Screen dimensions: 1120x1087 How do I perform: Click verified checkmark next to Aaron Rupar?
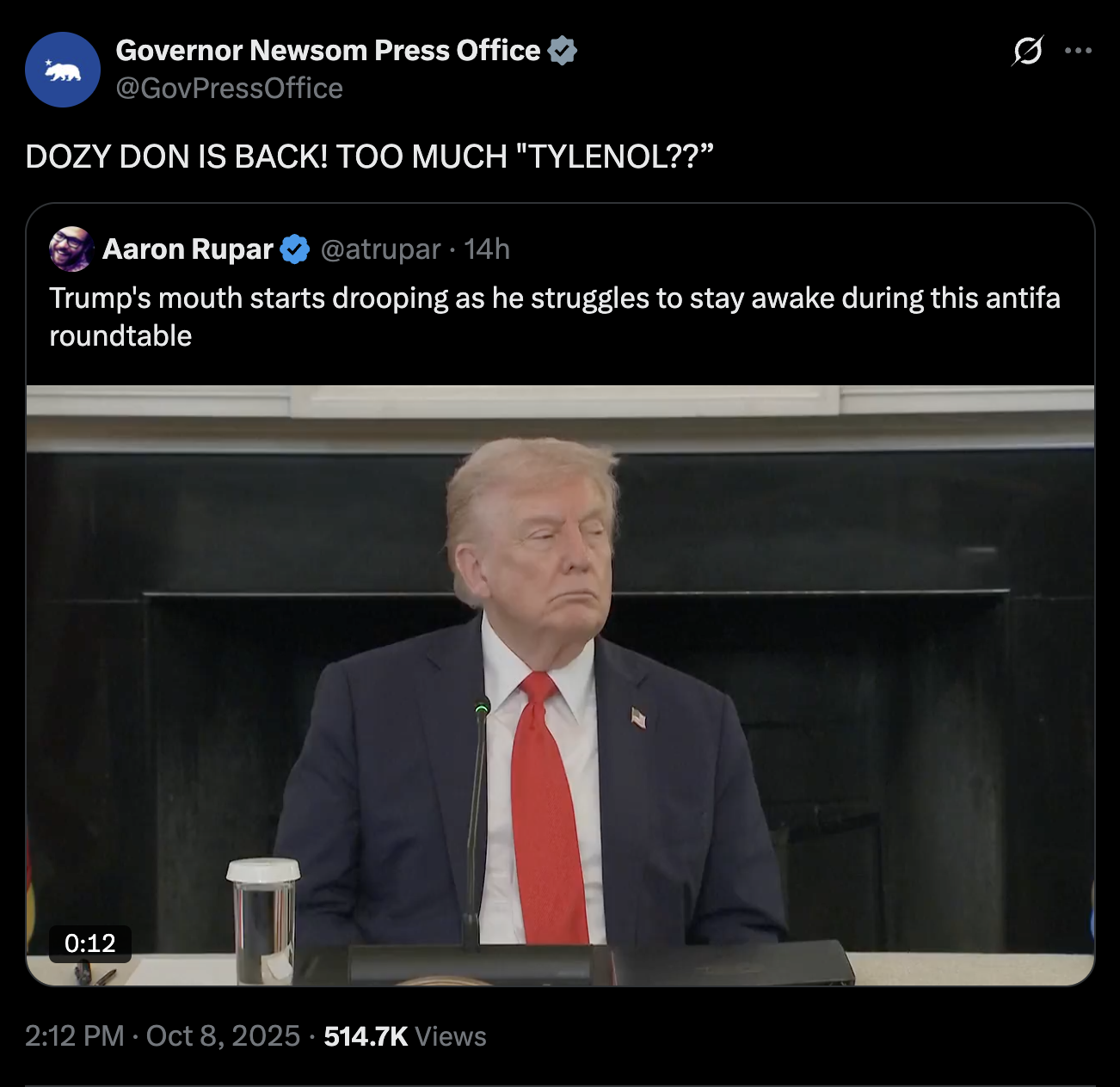[x=295, y=249]
